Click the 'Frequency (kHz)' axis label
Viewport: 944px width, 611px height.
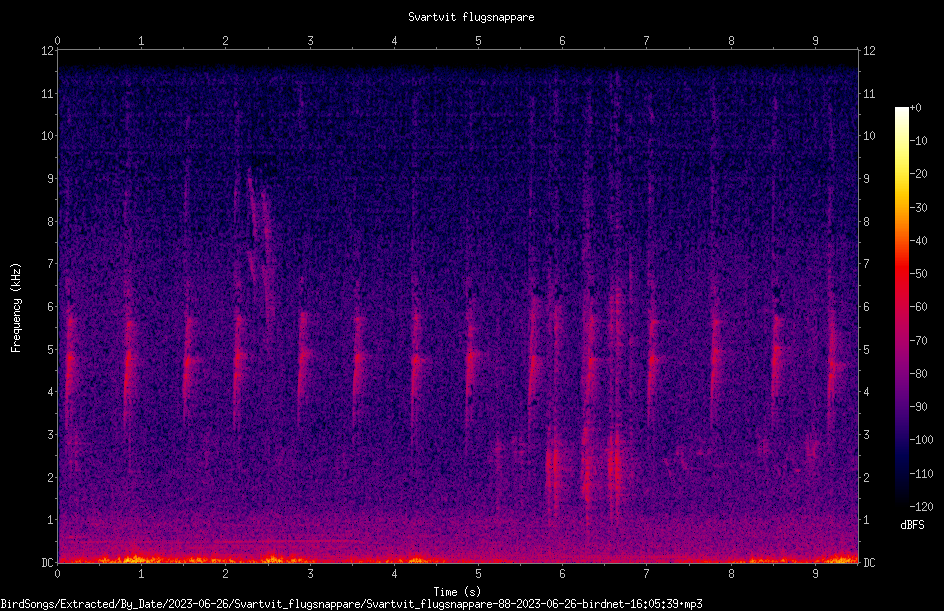[16, 308]
